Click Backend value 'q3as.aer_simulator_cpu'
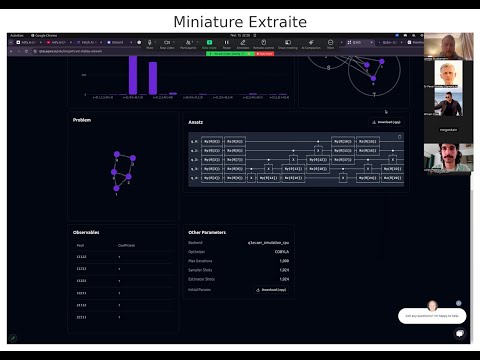The height and width of the screenshot is (360, 480). [x=268, y=243]
